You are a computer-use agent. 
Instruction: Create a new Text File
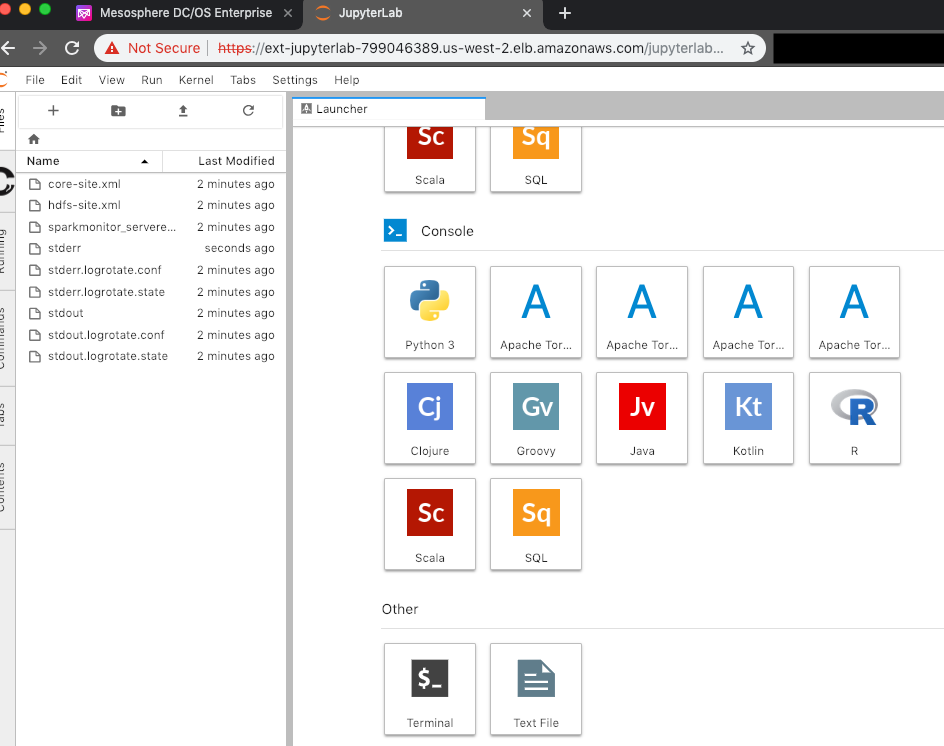[x=536, y=689]
